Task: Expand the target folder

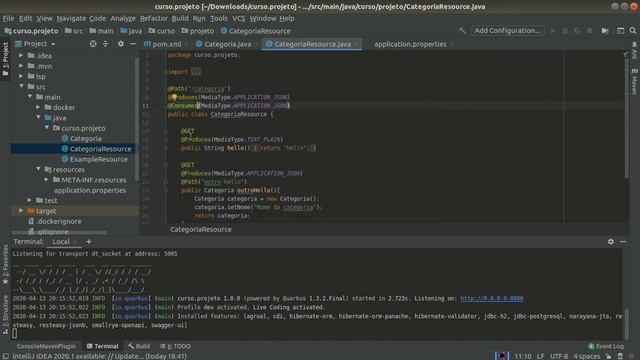Action: 21,211
